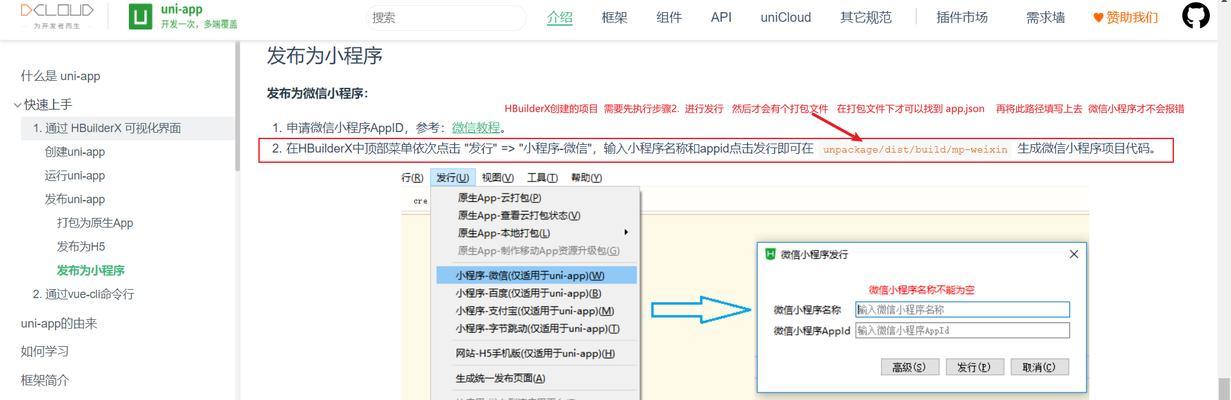Click the 高级(S) button
Viewport: 1231px width, 400px height.
[909, 367]
